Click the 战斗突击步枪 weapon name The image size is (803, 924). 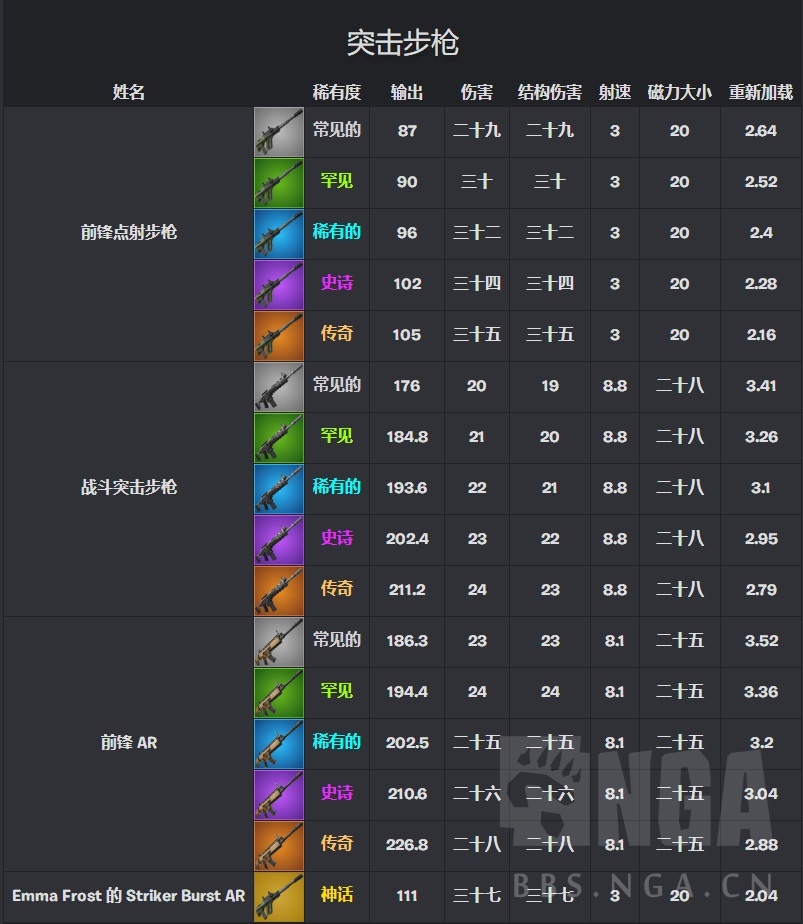(x=128, y=487)
